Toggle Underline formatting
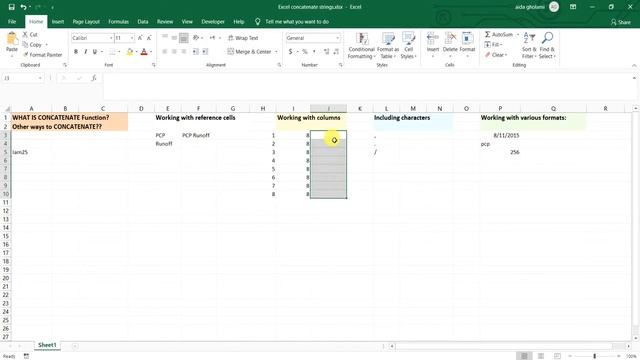This screenshot has height=360, width=640. [x=95, y=52]
